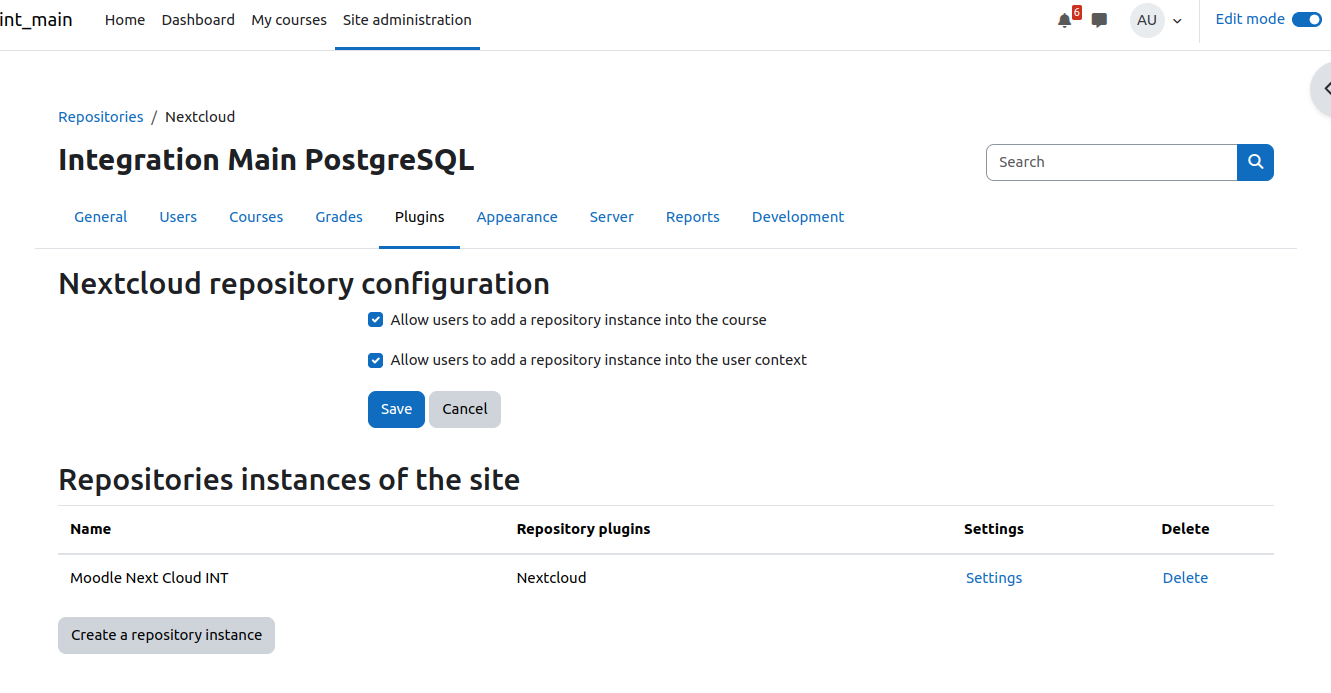Click the int_main site name
Screen dimensions: 1331x693
[x=36, y=20]
